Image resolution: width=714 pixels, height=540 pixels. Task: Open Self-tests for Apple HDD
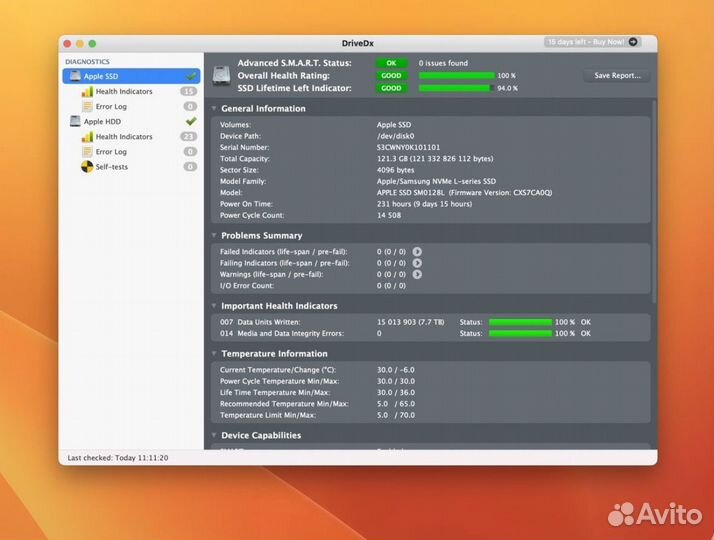coord(105,167)
